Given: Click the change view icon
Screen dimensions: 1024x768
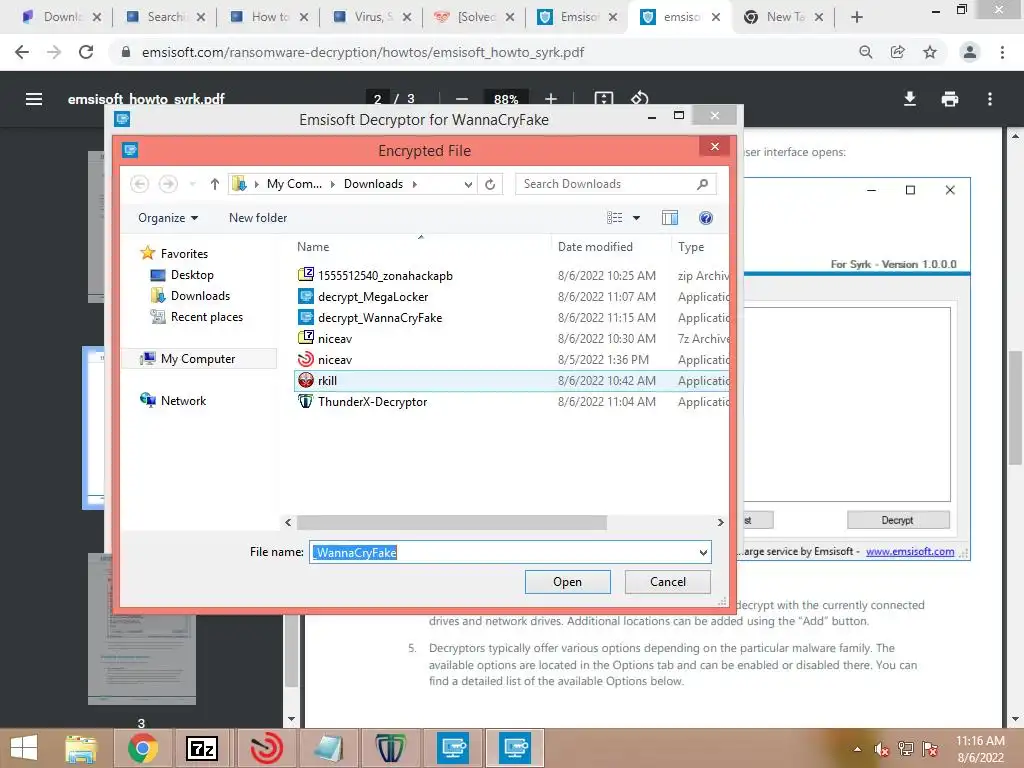Looking at the screenshot, I should [615, 218].
